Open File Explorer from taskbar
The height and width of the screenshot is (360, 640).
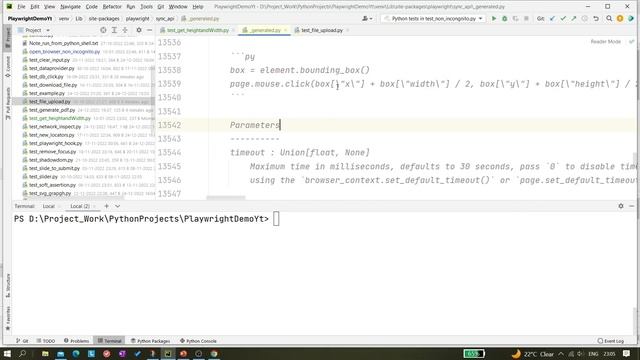pos(45,353)
